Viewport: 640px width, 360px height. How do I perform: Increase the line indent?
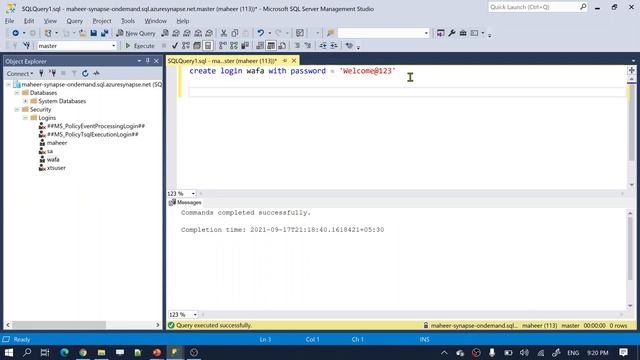coord(334,46)
